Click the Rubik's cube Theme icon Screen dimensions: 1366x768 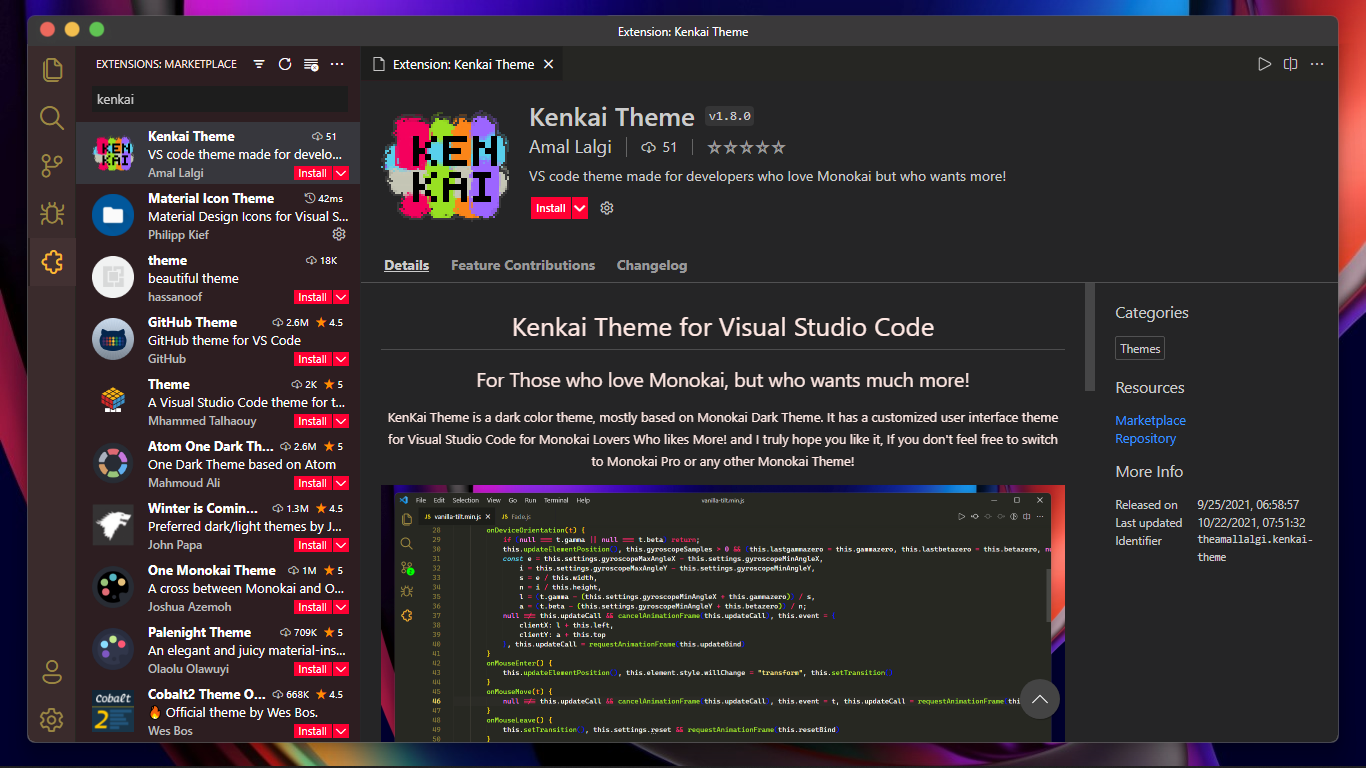coord(113,402)
